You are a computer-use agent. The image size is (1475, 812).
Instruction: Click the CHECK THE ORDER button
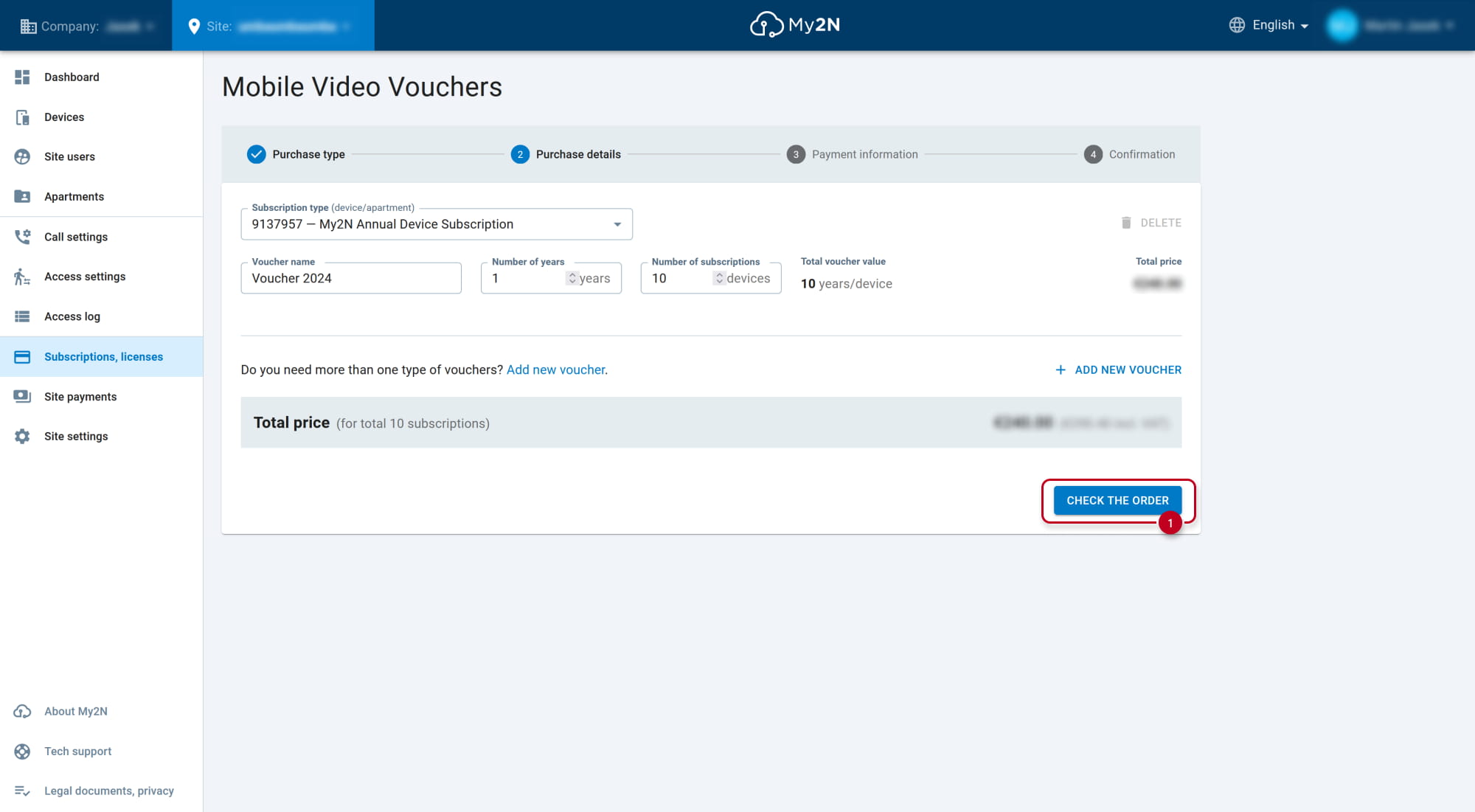click(x=1117, y=500)
